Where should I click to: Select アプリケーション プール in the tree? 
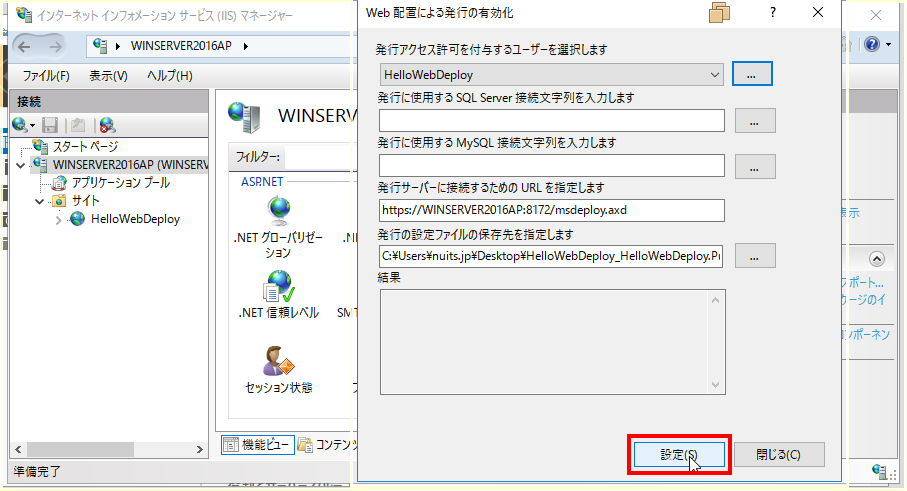tap(120, 183)
